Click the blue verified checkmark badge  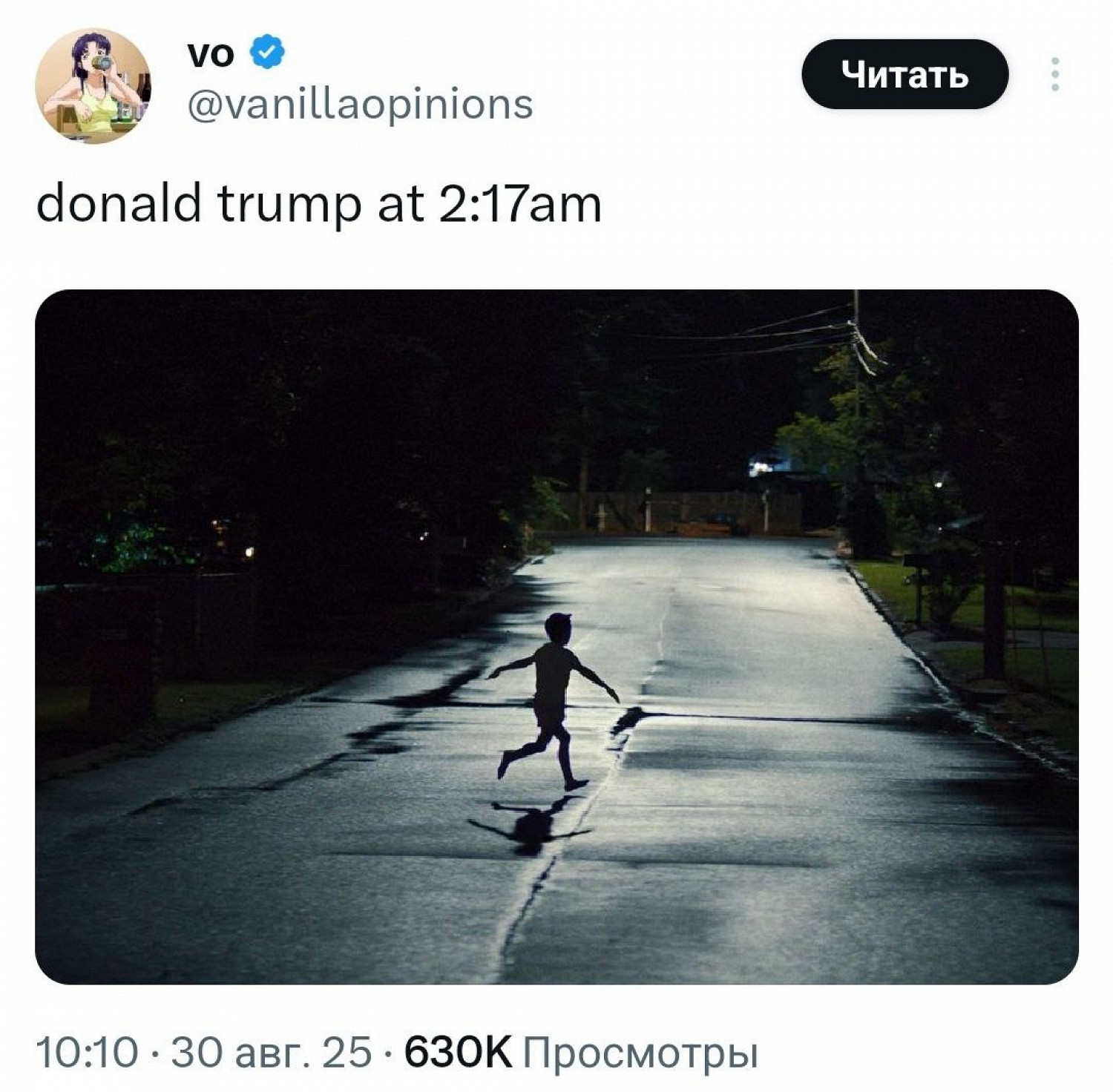pos(267,53)
